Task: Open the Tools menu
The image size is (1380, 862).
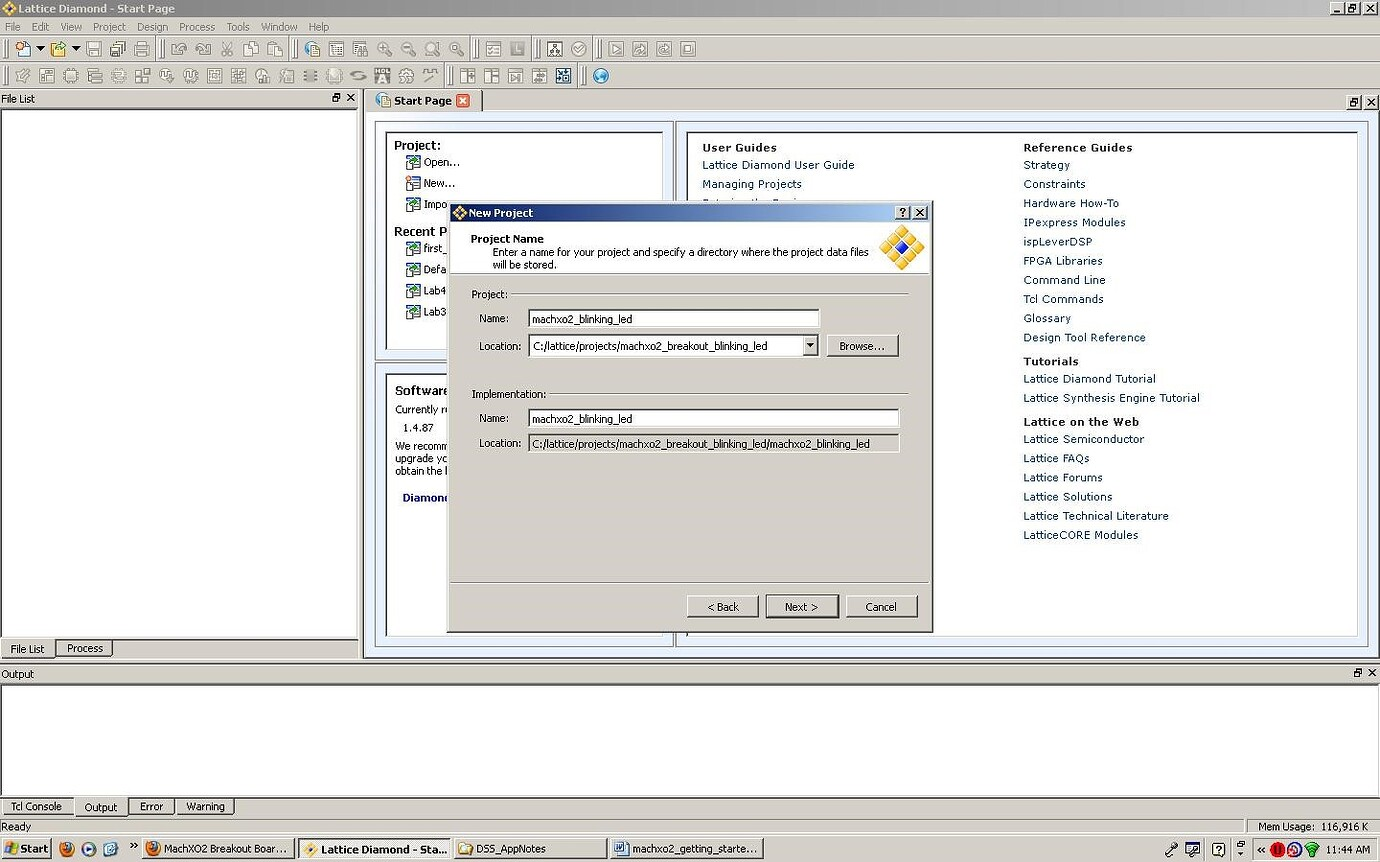Action: (x=238, y=27)
